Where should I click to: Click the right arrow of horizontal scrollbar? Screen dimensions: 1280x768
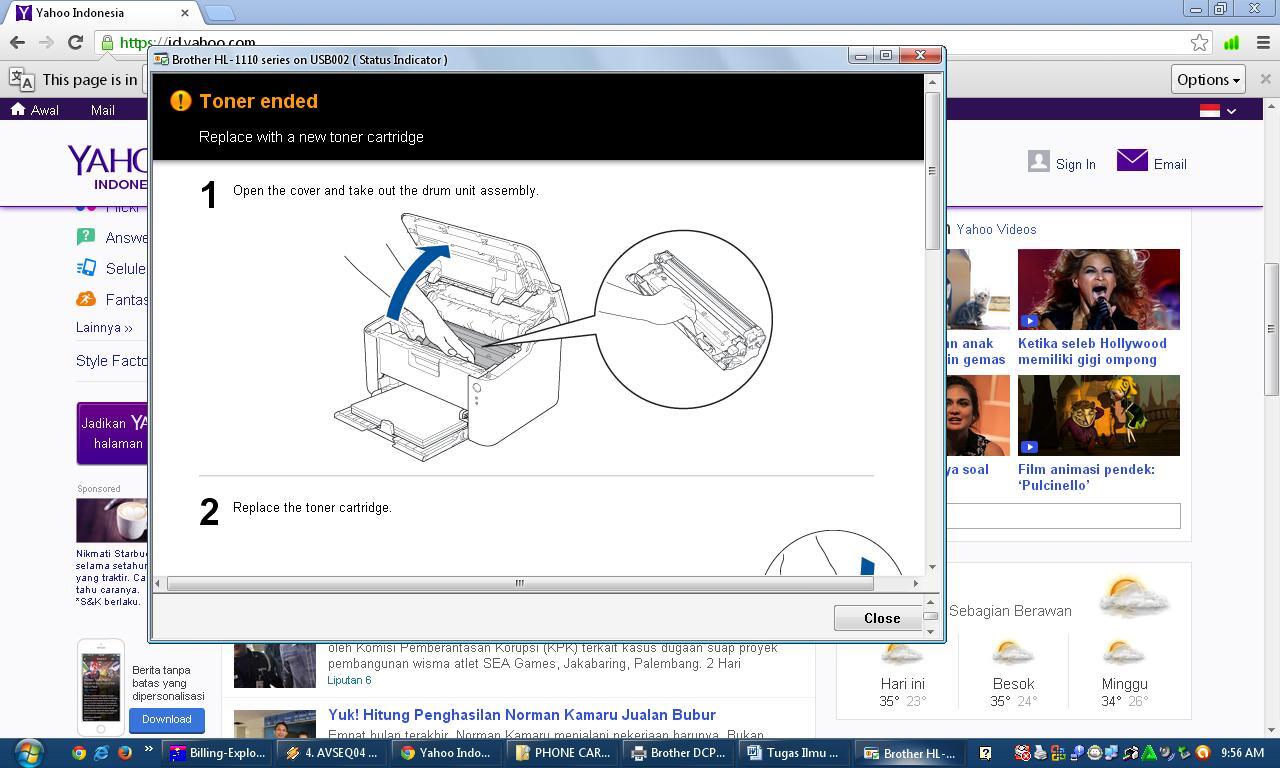pos(915,583)
